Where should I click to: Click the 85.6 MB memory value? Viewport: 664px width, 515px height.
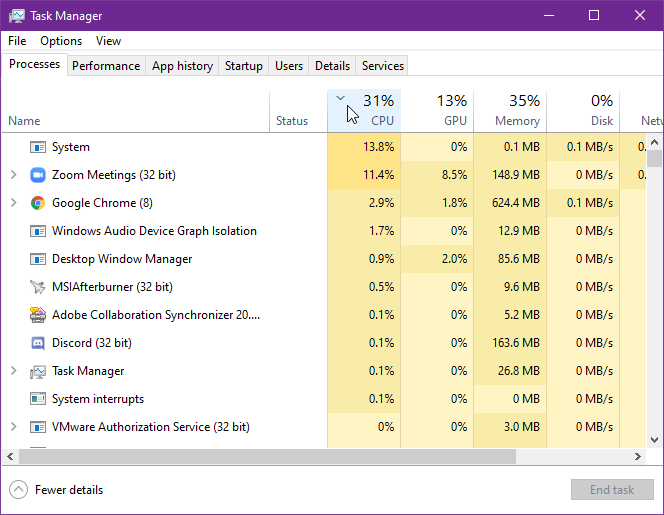(519, 259)
